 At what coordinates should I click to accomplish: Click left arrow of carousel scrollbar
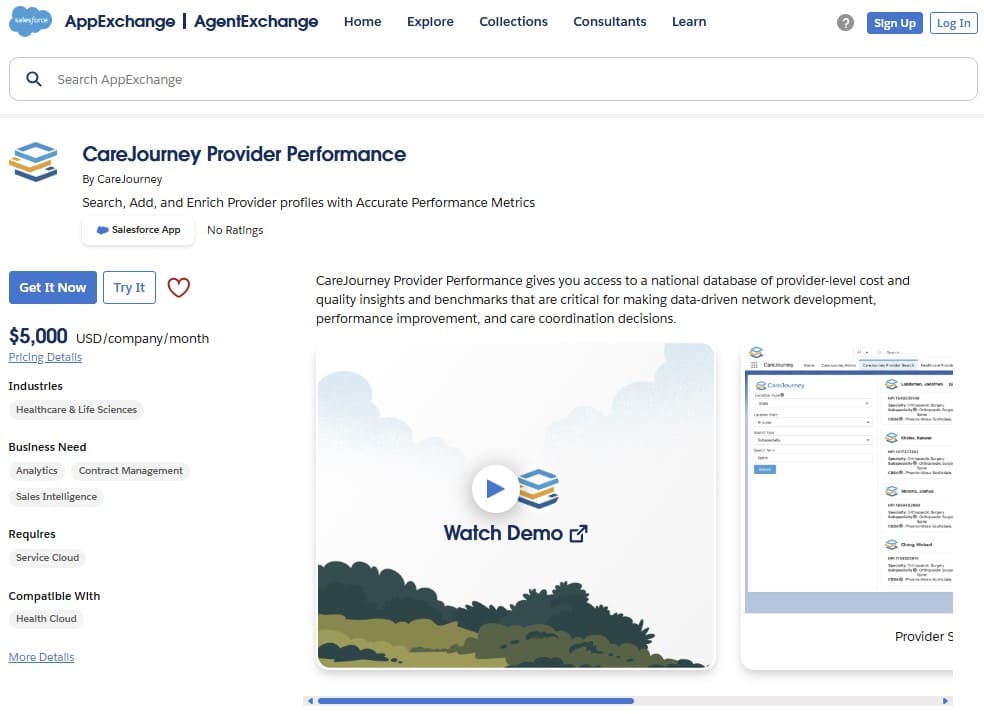tap(310, 701)
